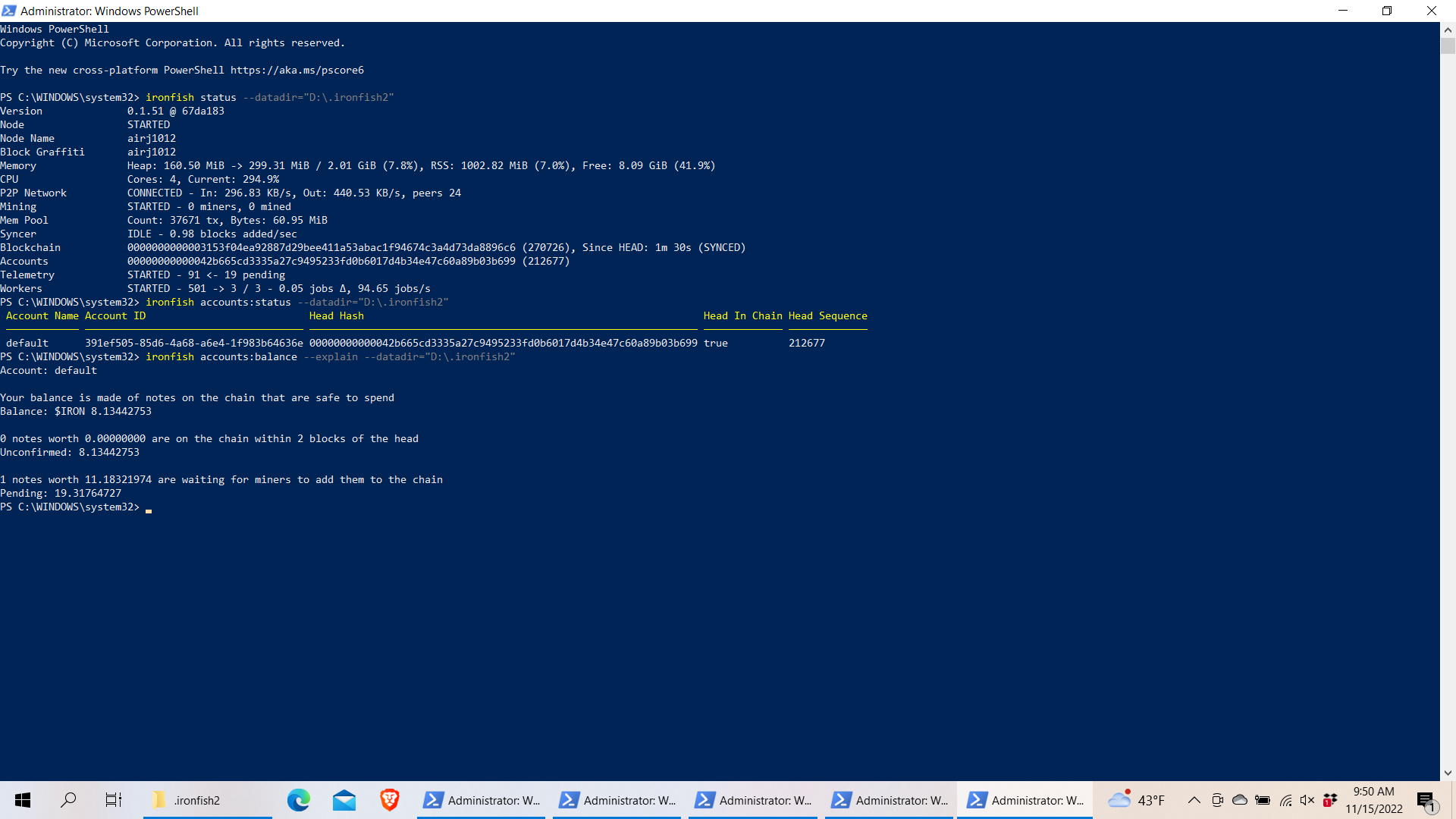Click the CPU row 'Cores: 4, Current: 294.9%'

click(203, 180)
